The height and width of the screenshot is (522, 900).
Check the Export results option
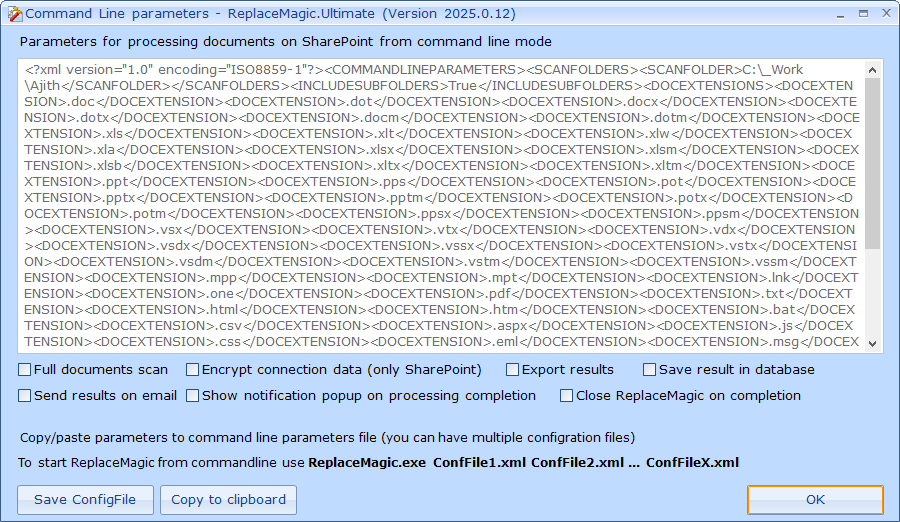click(513, 370)
